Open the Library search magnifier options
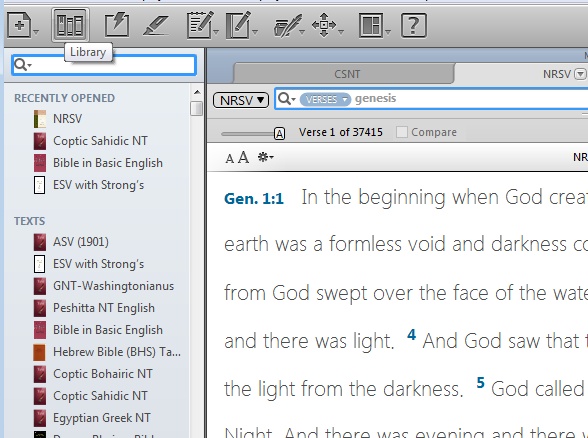The width and height of the screenshot is (588, 438). (x=22, y=65)
